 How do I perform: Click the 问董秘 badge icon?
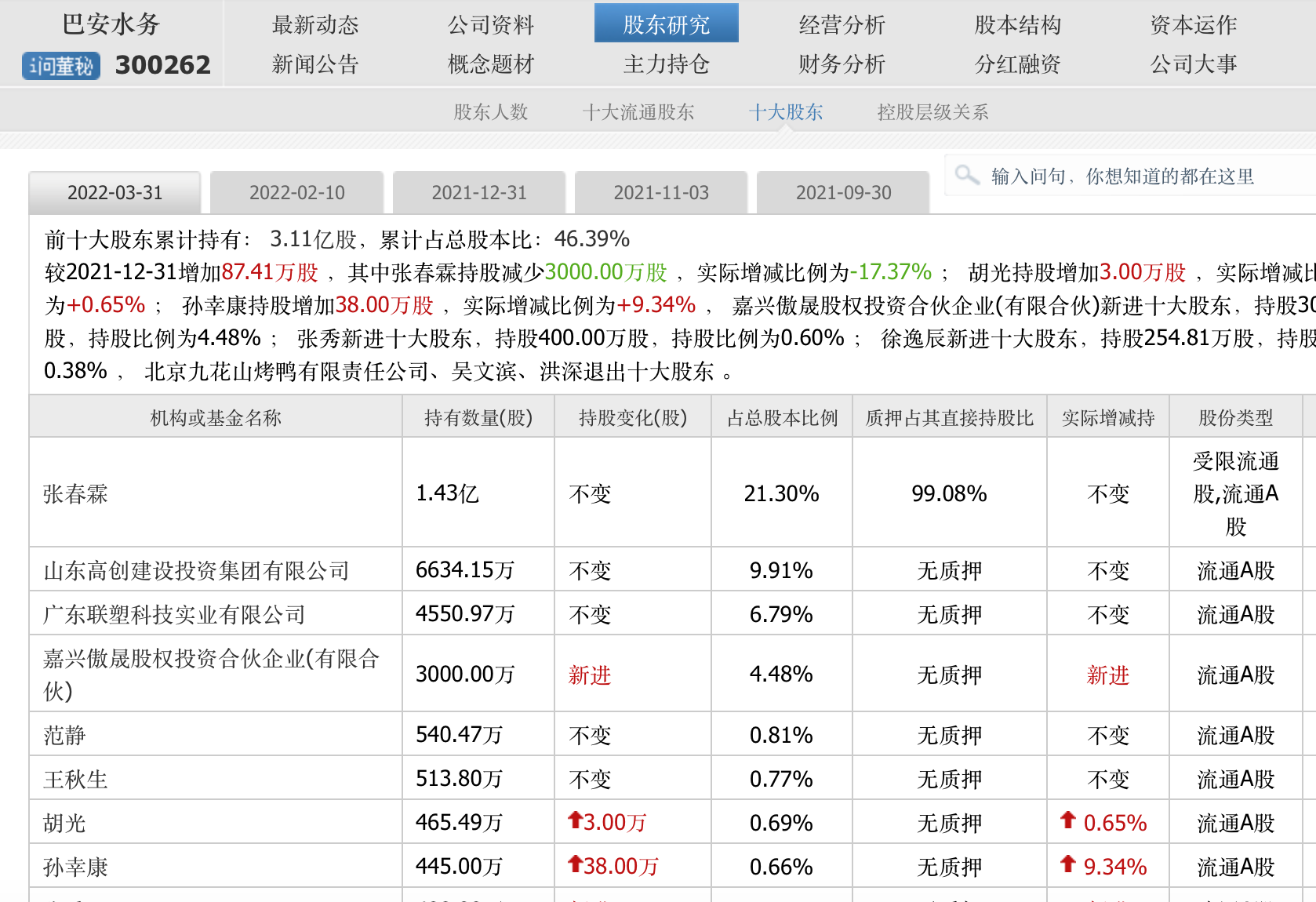(x=61, y=66)
